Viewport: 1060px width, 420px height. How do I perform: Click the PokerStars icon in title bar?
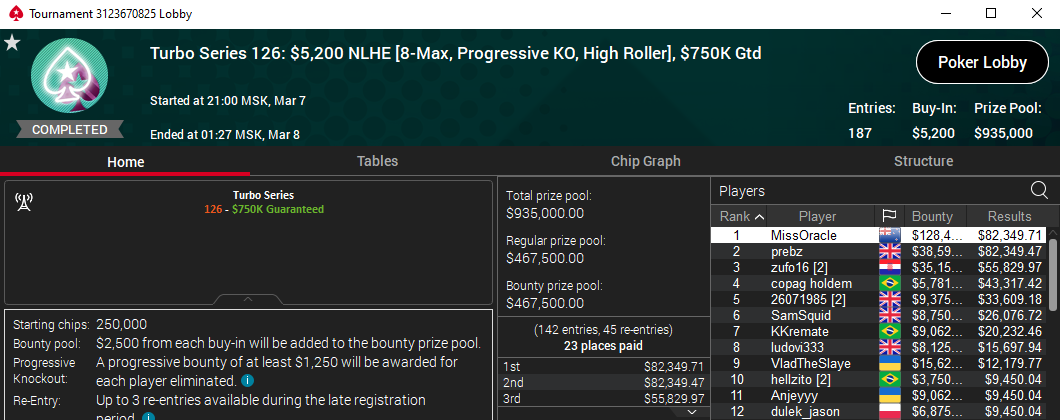pyautogui.click(x=11, y=14)
